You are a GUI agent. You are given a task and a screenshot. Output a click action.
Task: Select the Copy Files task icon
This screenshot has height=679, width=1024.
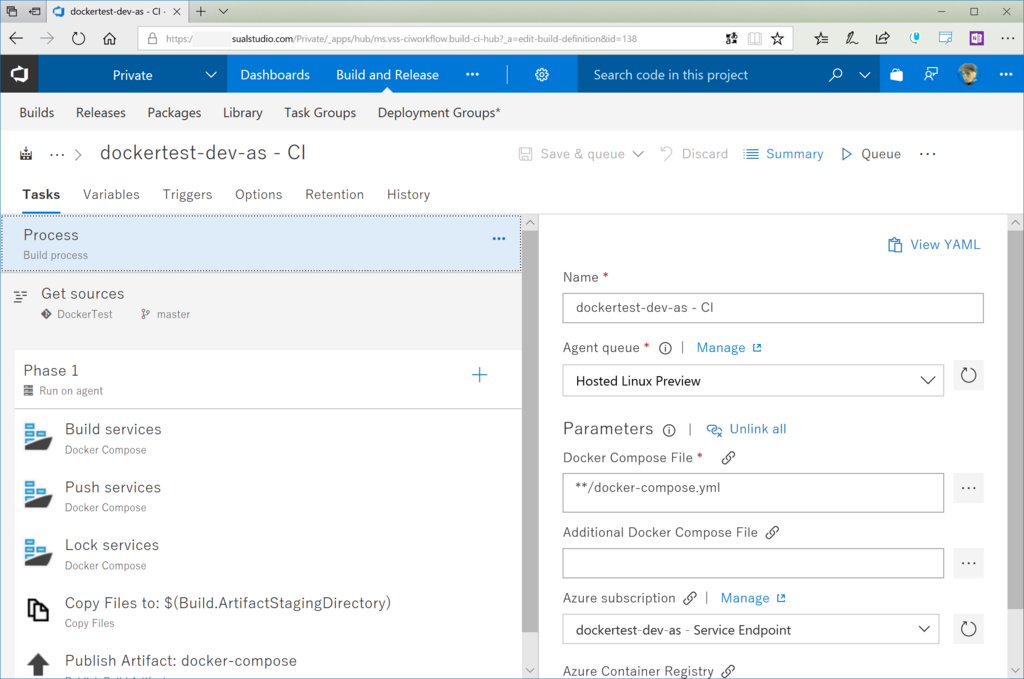(x=38, y=610)
